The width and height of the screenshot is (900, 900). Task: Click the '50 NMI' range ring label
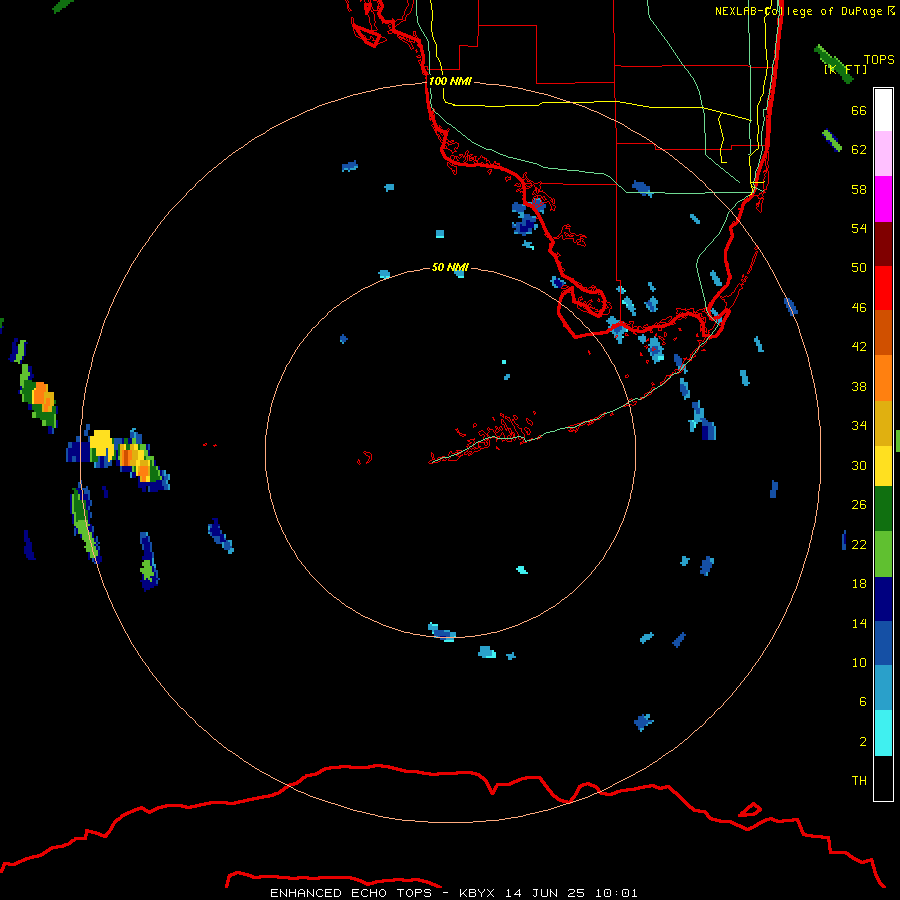click(450, 267)
